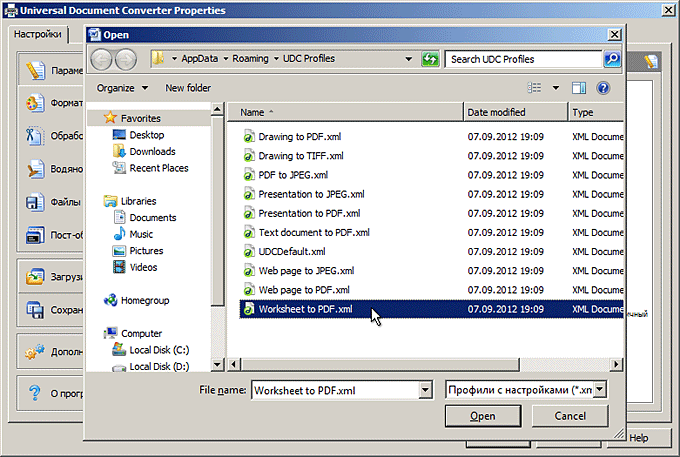Click the file list horizontal scroll right arrow

[616, 364]
